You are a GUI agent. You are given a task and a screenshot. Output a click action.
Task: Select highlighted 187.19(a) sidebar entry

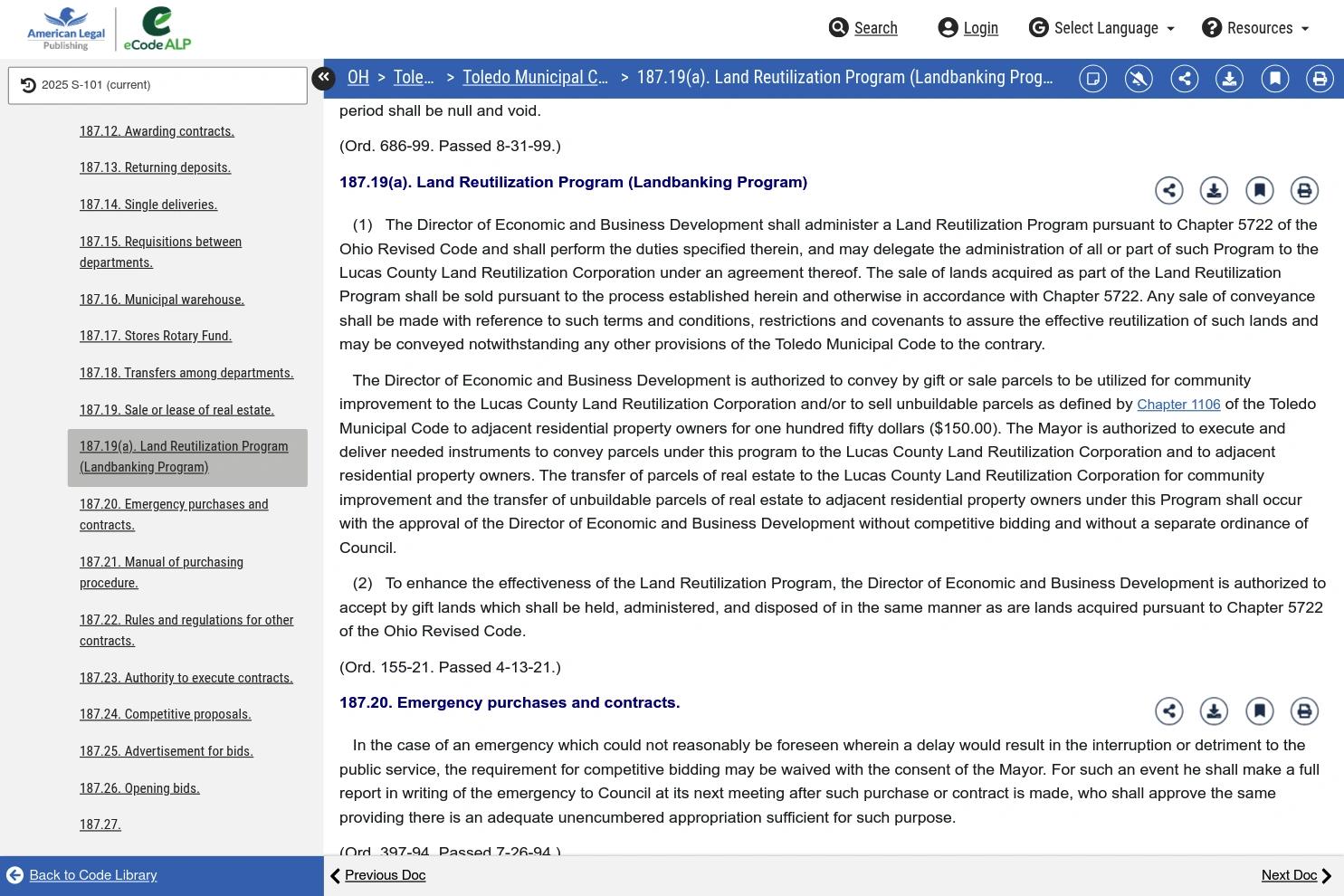tap(187, 457)
